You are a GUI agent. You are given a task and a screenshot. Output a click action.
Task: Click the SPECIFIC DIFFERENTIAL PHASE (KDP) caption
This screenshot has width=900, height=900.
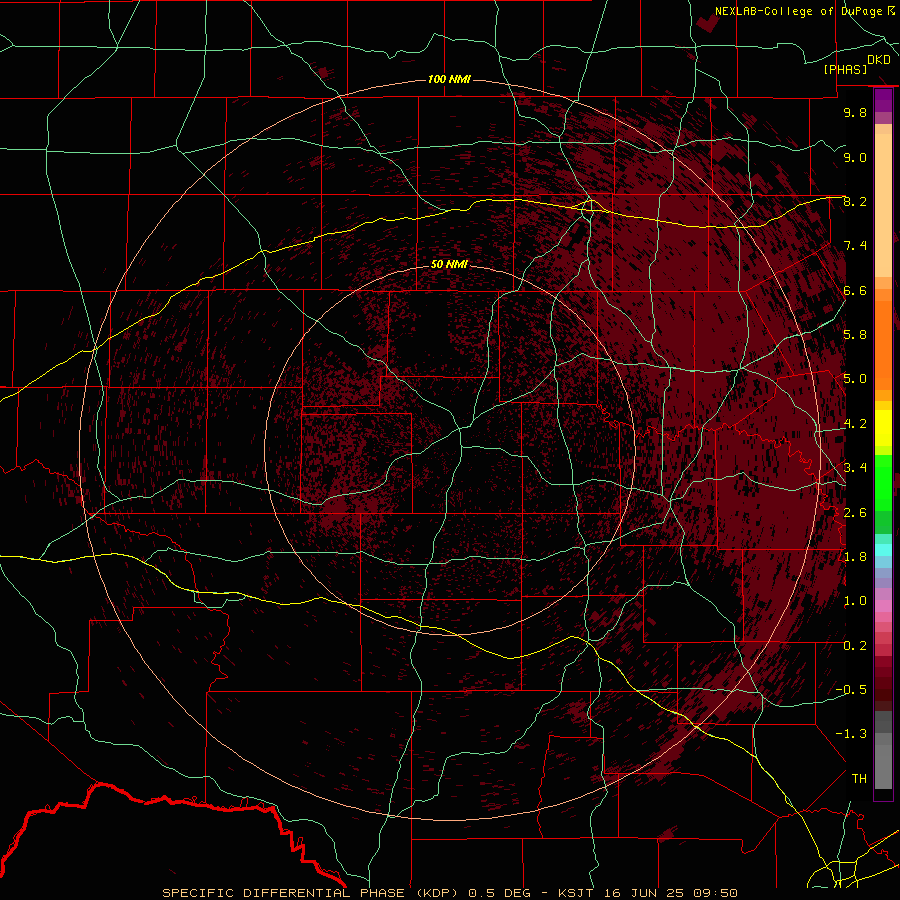[x=311, y=893]
